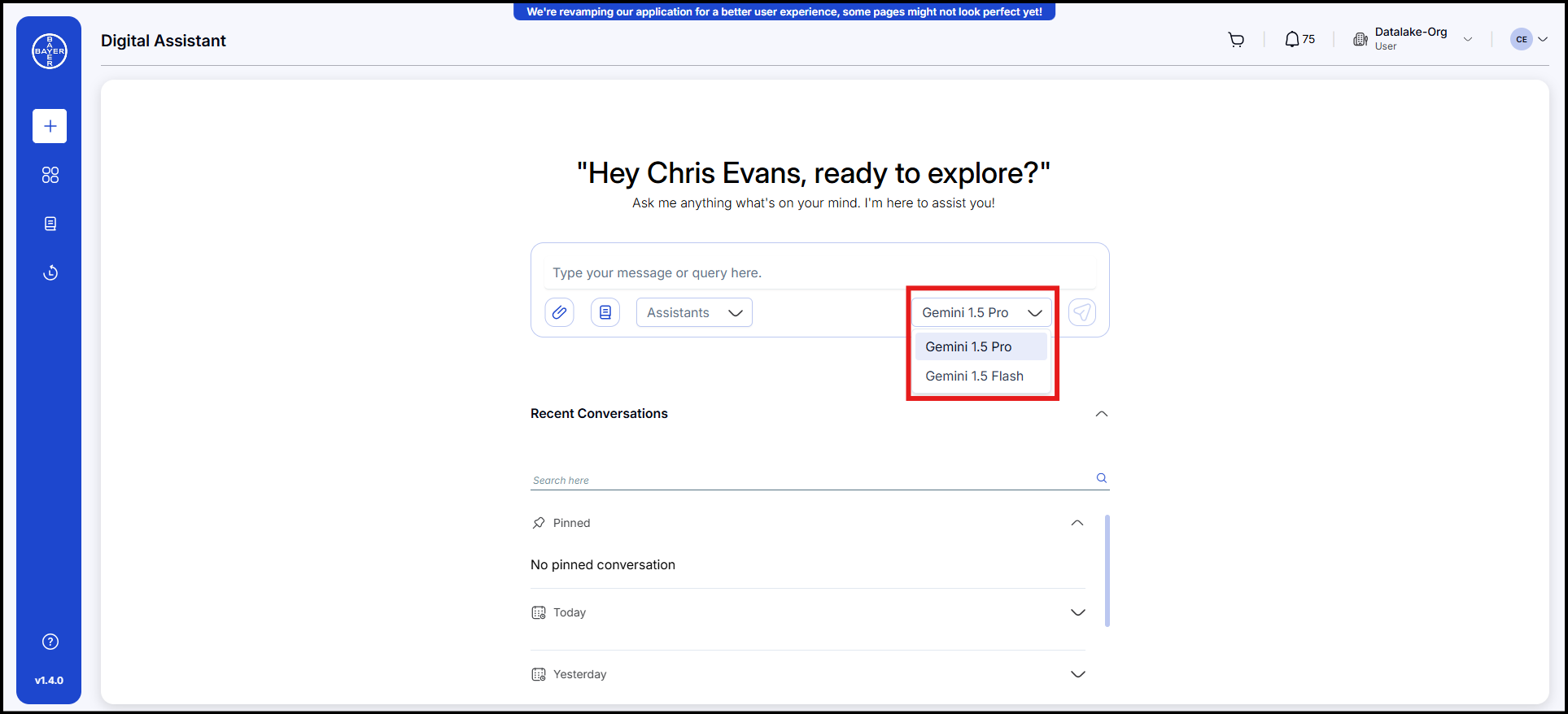This screenshot has height=714, width=1568.
Task: Select Gemini 1.5 Pro option in list
Action: (x=981, y=346)
